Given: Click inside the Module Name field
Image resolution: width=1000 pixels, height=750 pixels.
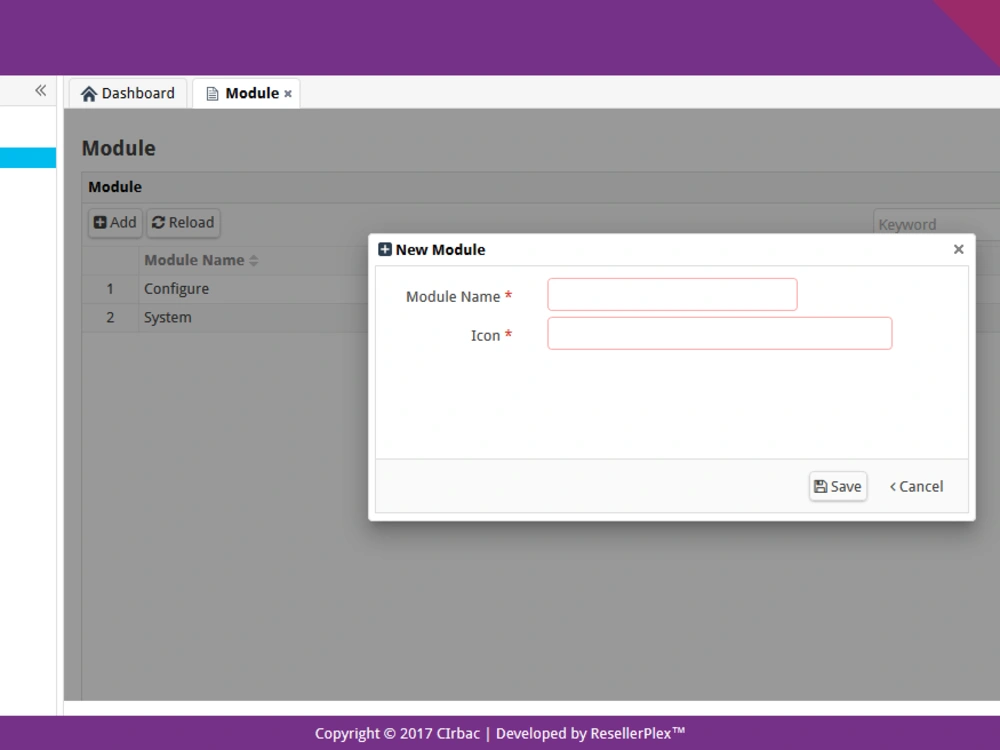Looking at the screenshot, I should (x=671, y=294).
